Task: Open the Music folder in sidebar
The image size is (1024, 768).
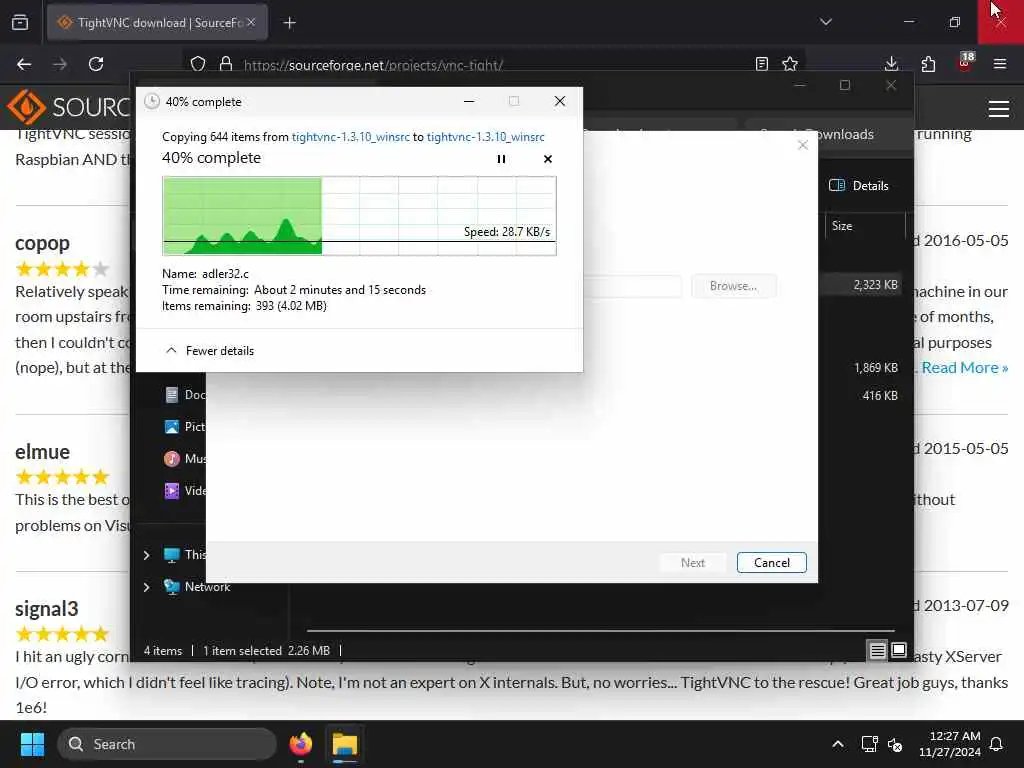Action: [185, 458]
